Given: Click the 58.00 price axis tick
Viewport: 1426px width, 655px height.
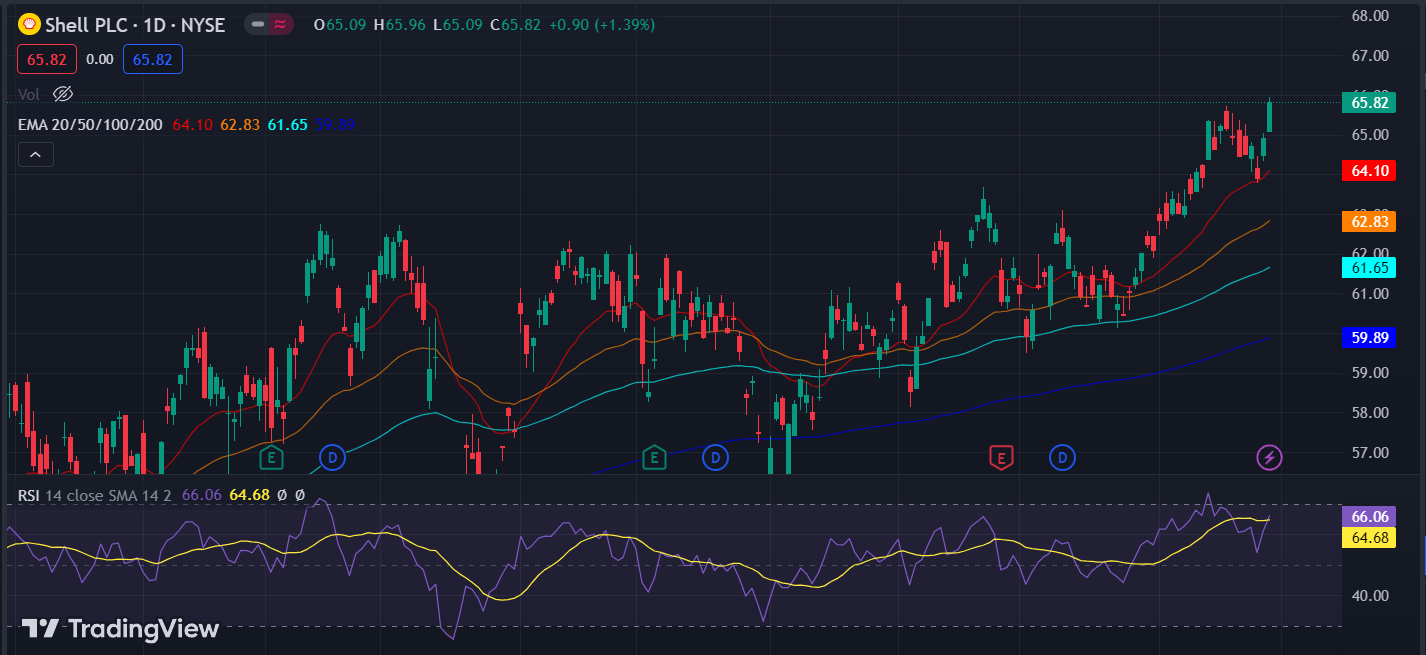Looking at the screenshot, I should (x=1369, y=412).
